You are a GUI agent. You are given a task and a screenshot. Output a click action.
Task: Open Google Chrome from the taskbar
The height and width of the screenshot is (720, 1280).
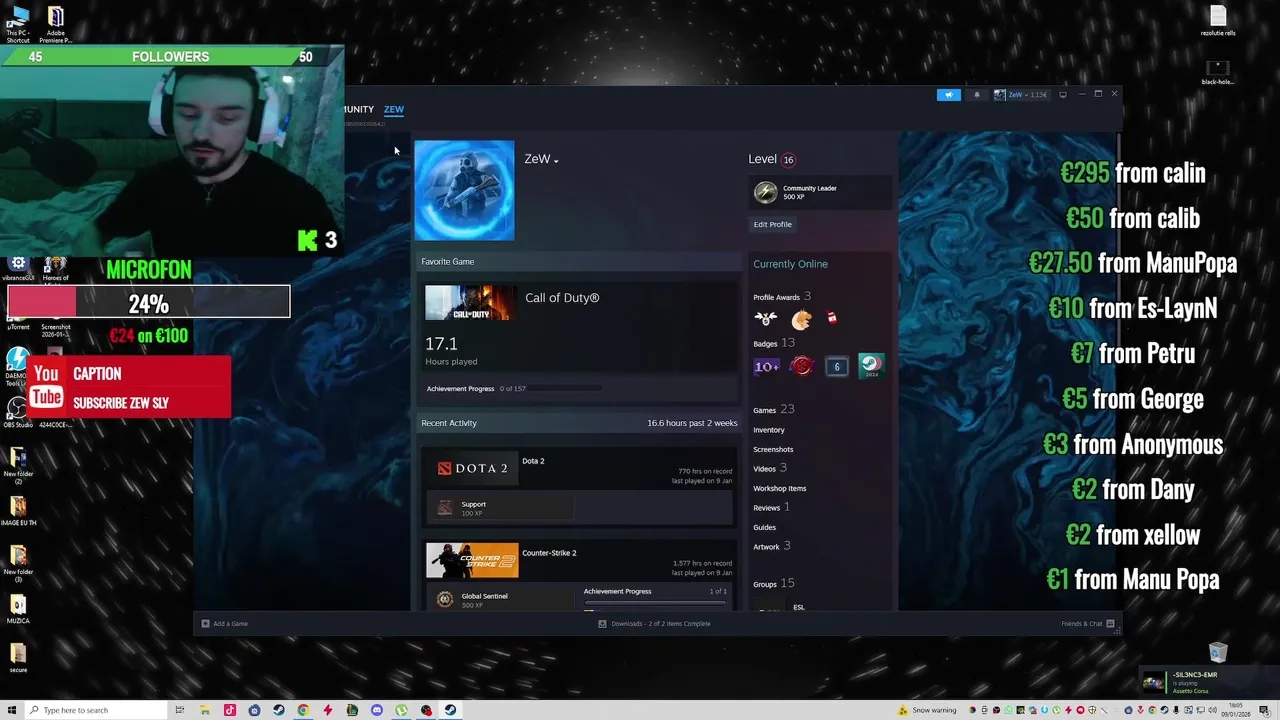tap(303, 710)
